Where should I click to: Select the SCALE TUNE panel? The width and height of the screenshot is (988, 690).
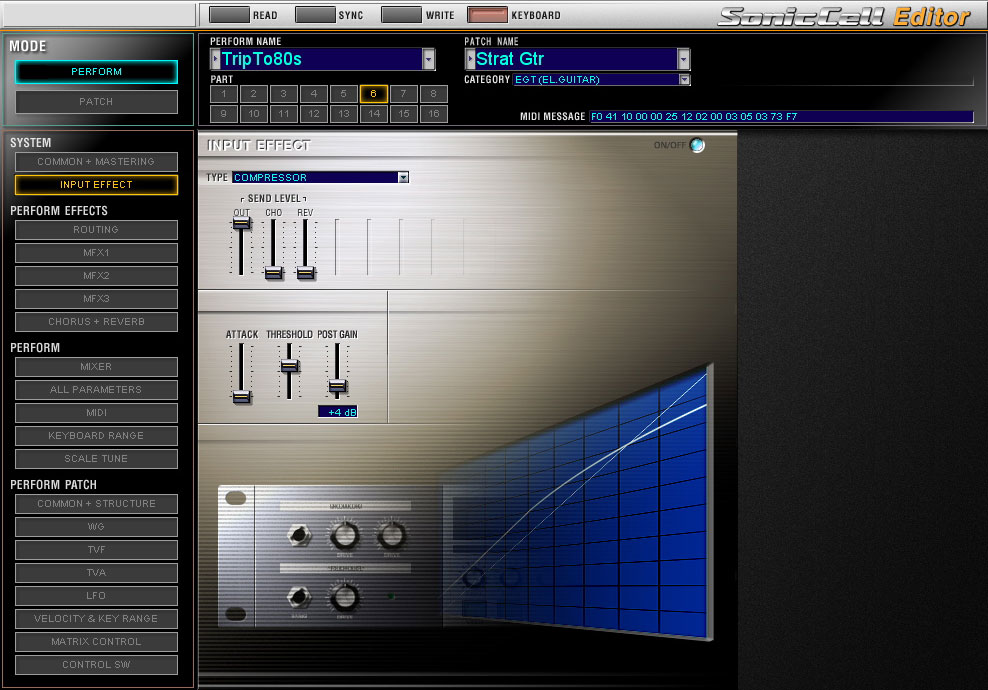(96, 458)
